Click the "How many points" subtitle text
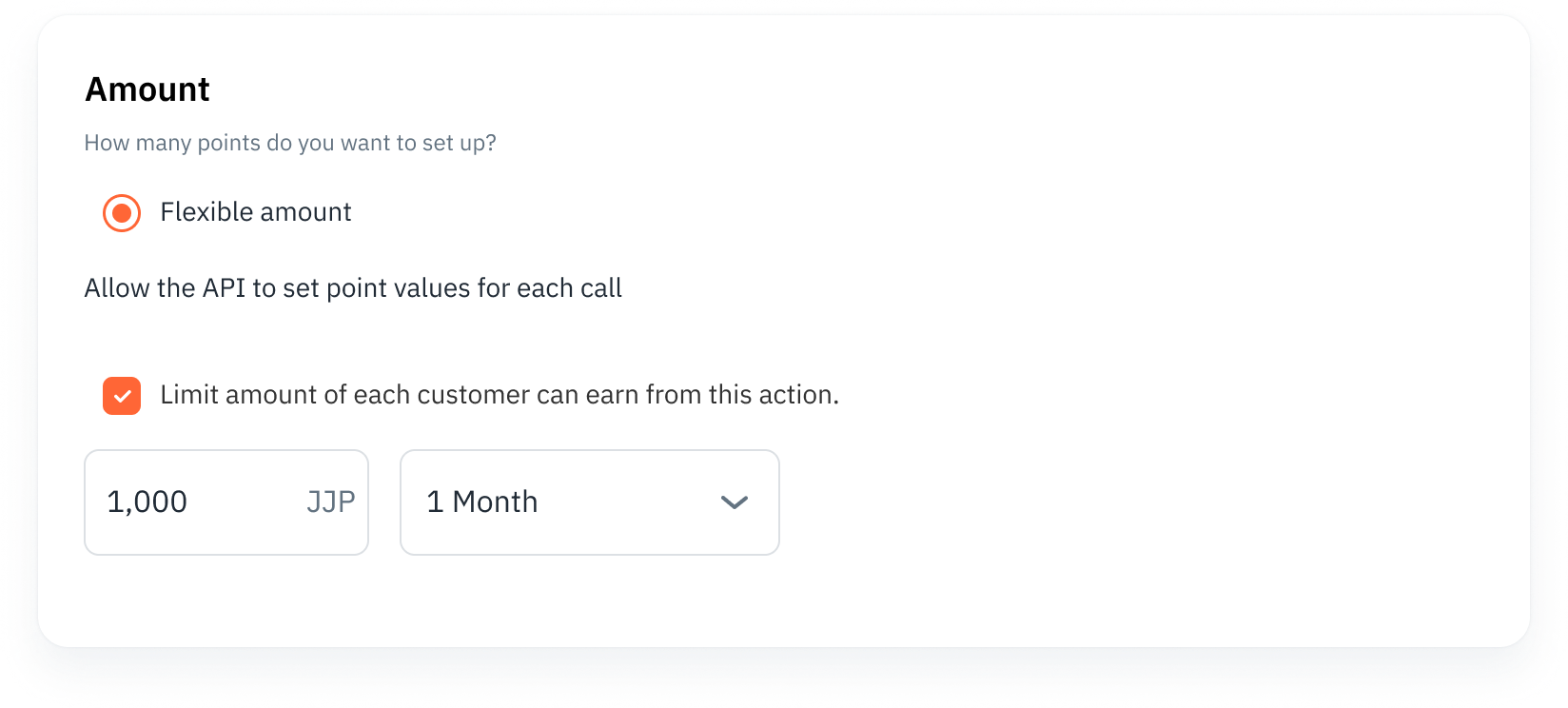 pyautogui.click(x=290, y=143)
